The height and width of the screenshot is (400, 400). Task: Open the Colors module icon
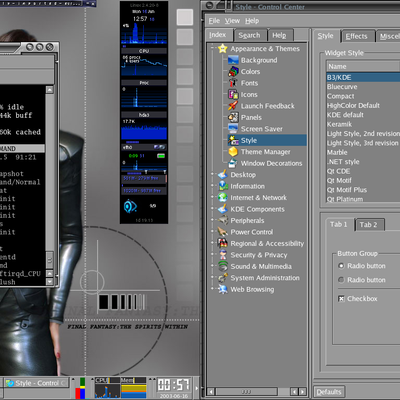pos(233,71)
